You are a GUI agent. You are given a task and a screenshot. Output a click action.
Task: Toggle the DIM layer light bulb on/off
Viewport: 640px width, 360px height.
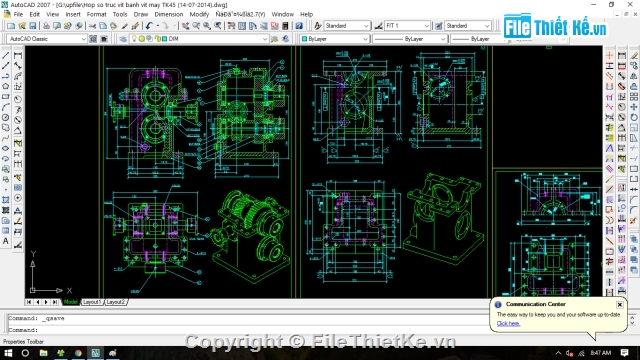coord(134,39)
